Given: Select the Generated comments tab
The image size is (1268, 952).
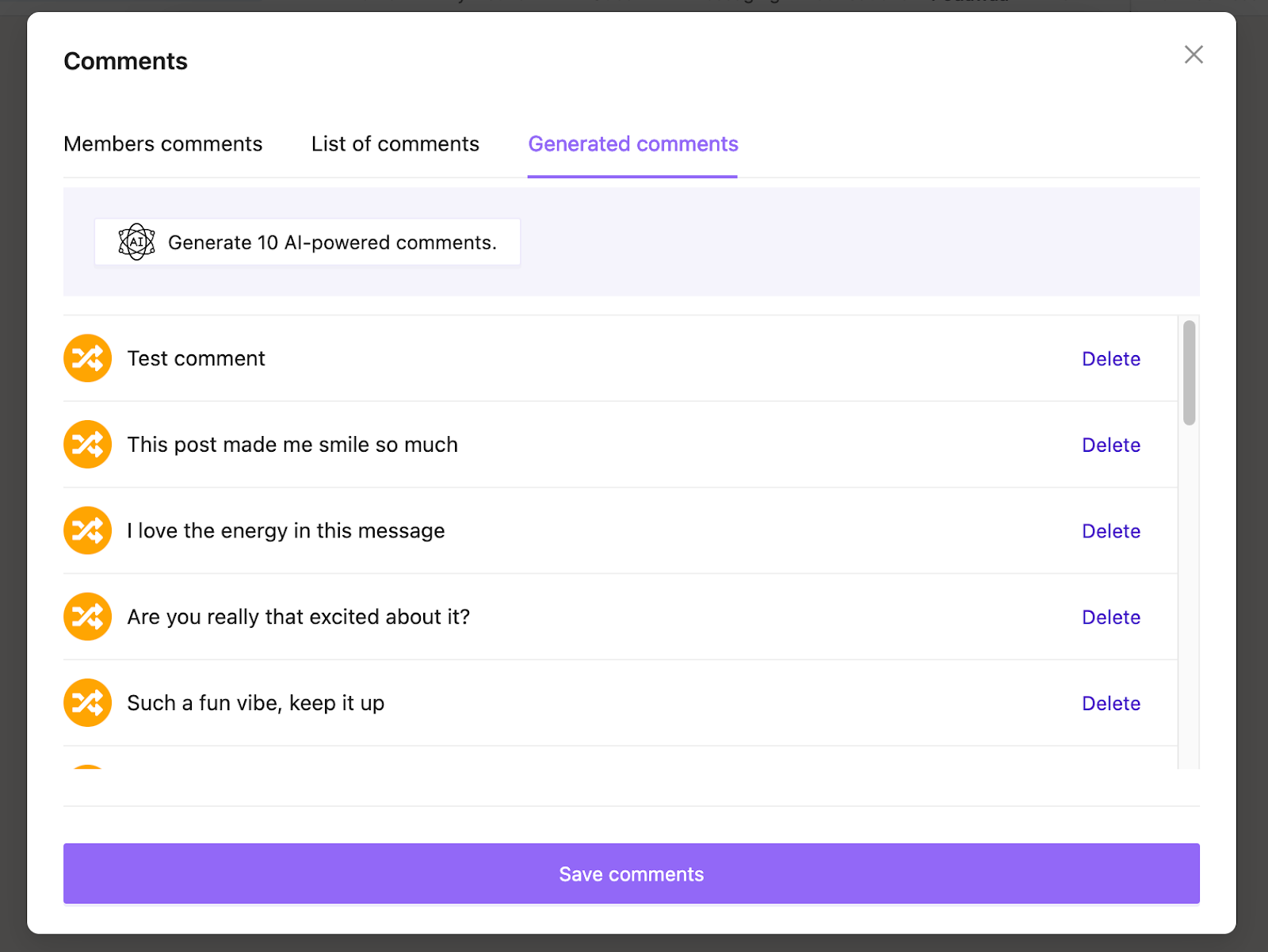Looking at the screenshot, I should point(632,143).
